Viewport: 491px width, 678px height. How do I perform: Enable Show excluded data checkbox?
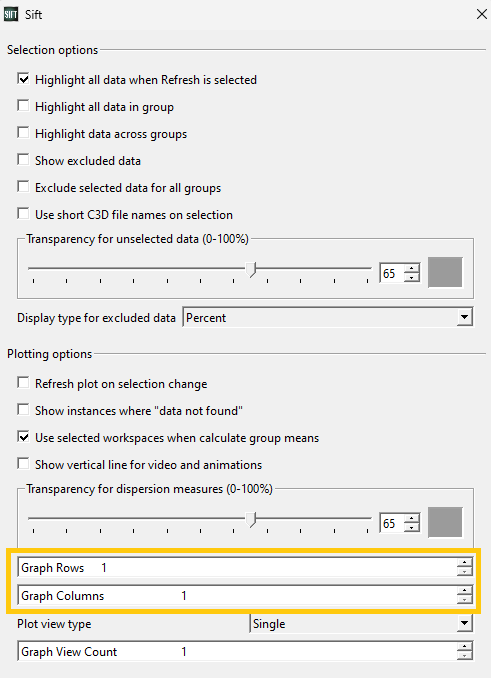coord(23,160)
